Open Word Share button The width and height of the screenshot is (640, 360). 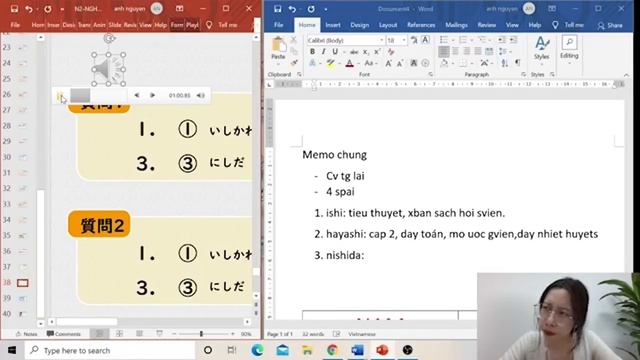[x=610, y=25]
